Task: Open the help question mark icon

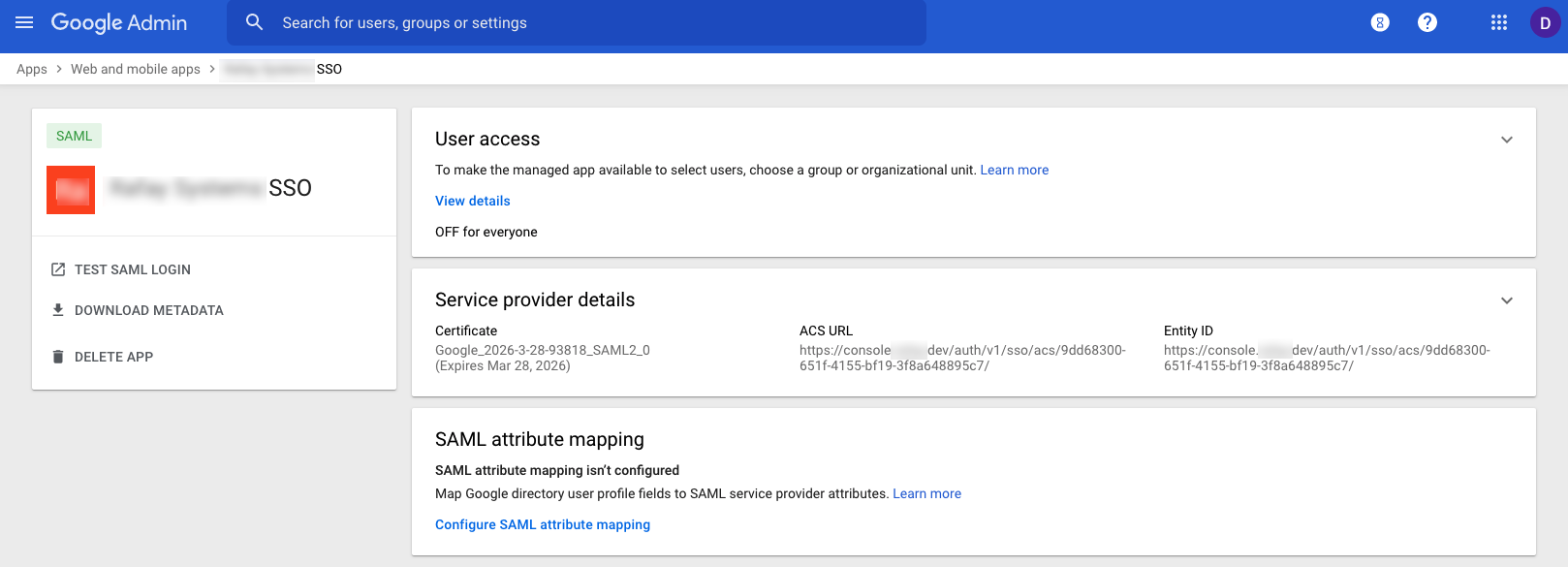Action: click(1427, 22)
